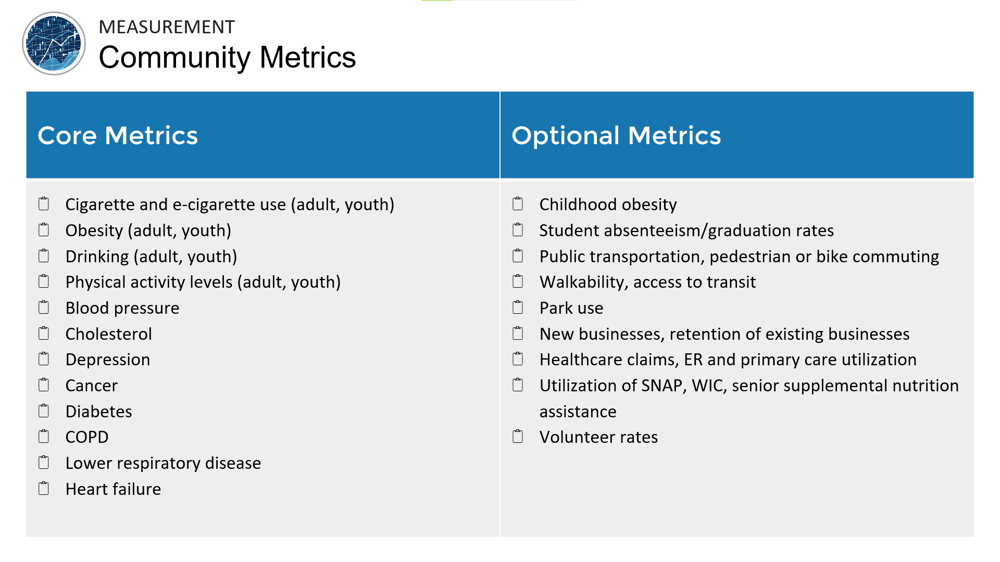This screenshot has width=1000, height=562.
Task: Click the clipboard icon beside Depression
Action: pyautogui.click(x=44, y=359)
